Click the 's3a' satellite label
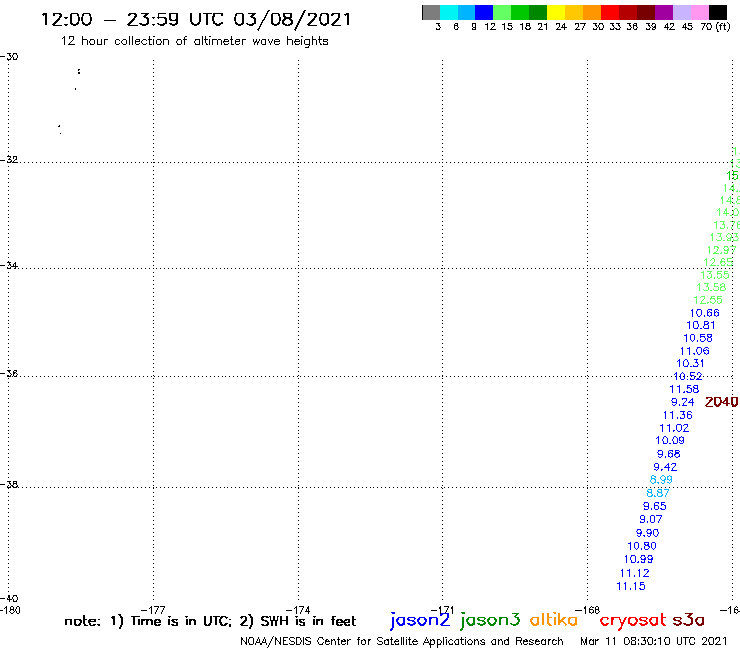Viewport: 740px width, 650px height. (x=688, y=620)
